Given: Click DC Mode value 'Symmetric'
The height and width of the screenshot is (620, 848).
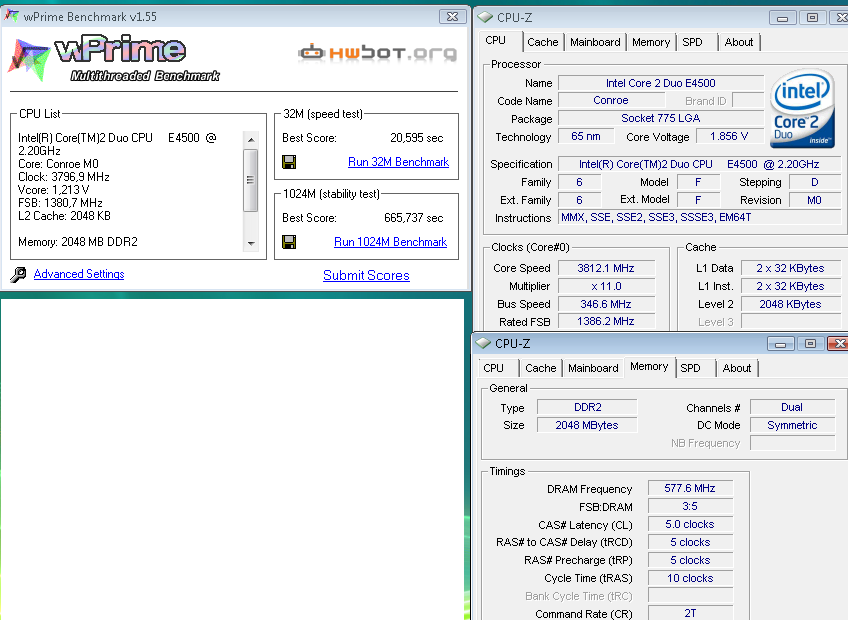Looking at the screenshot, I should (x=792, y=425).
